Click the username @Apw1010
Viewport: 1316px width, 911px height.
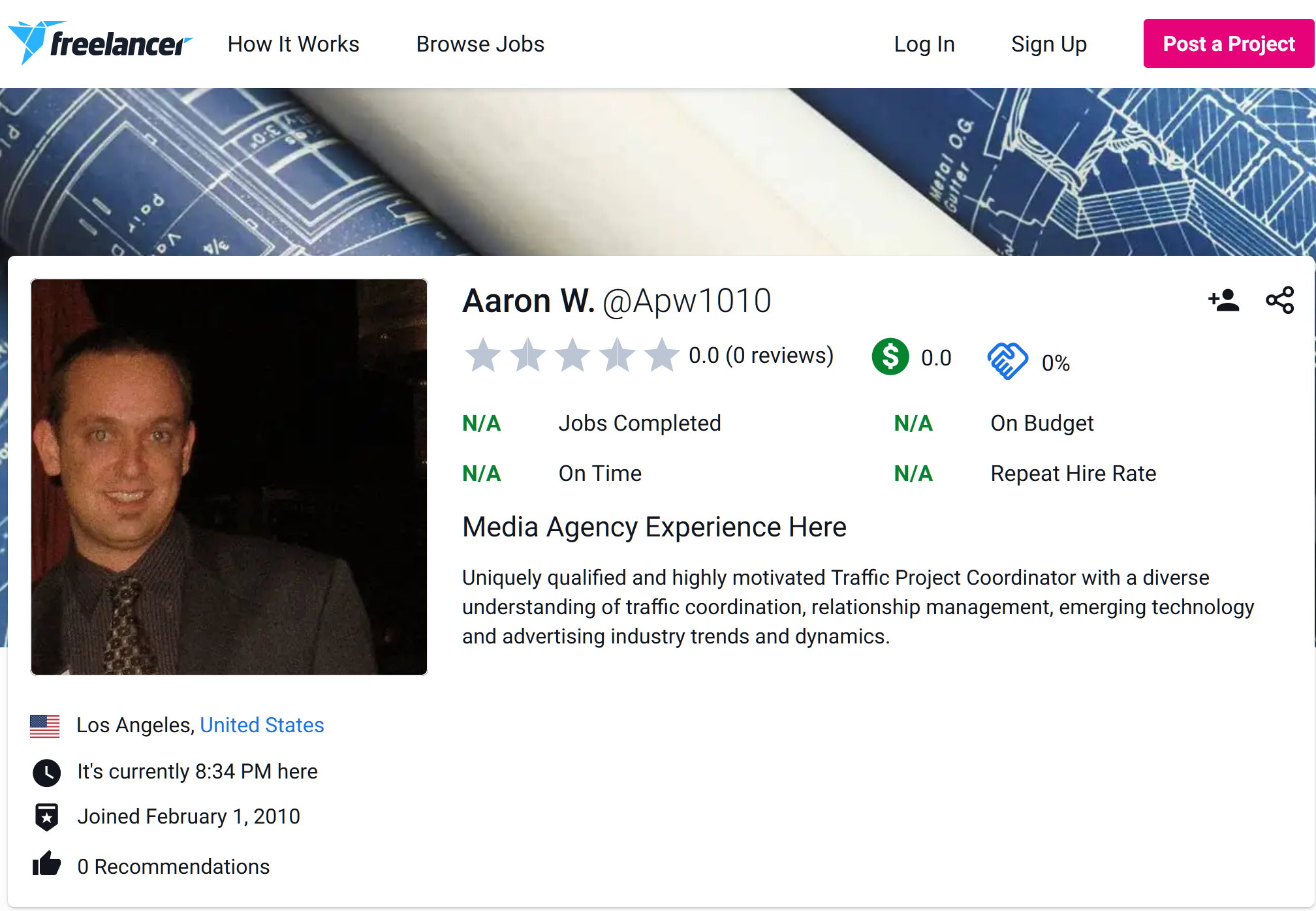click(687, 301)
